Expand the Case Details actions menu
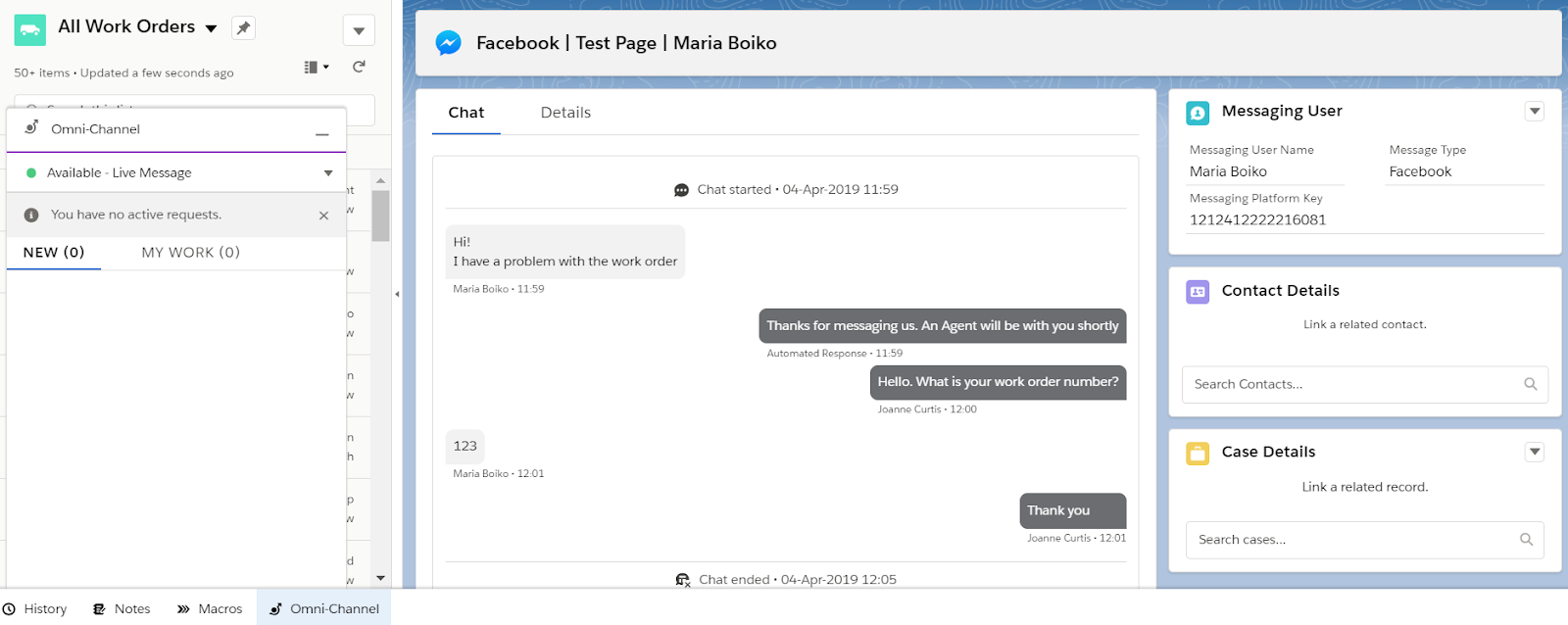Screen dimensions: 1568x625 click(1535, 452)
